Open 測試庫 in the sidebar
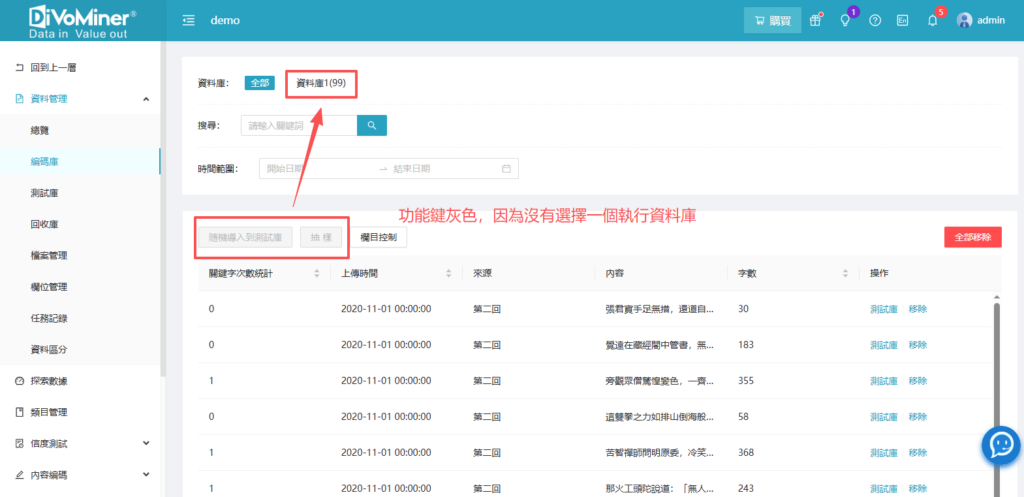This screenshot has height=497, width=1024. pyautogui.click(x=45, y=193)
